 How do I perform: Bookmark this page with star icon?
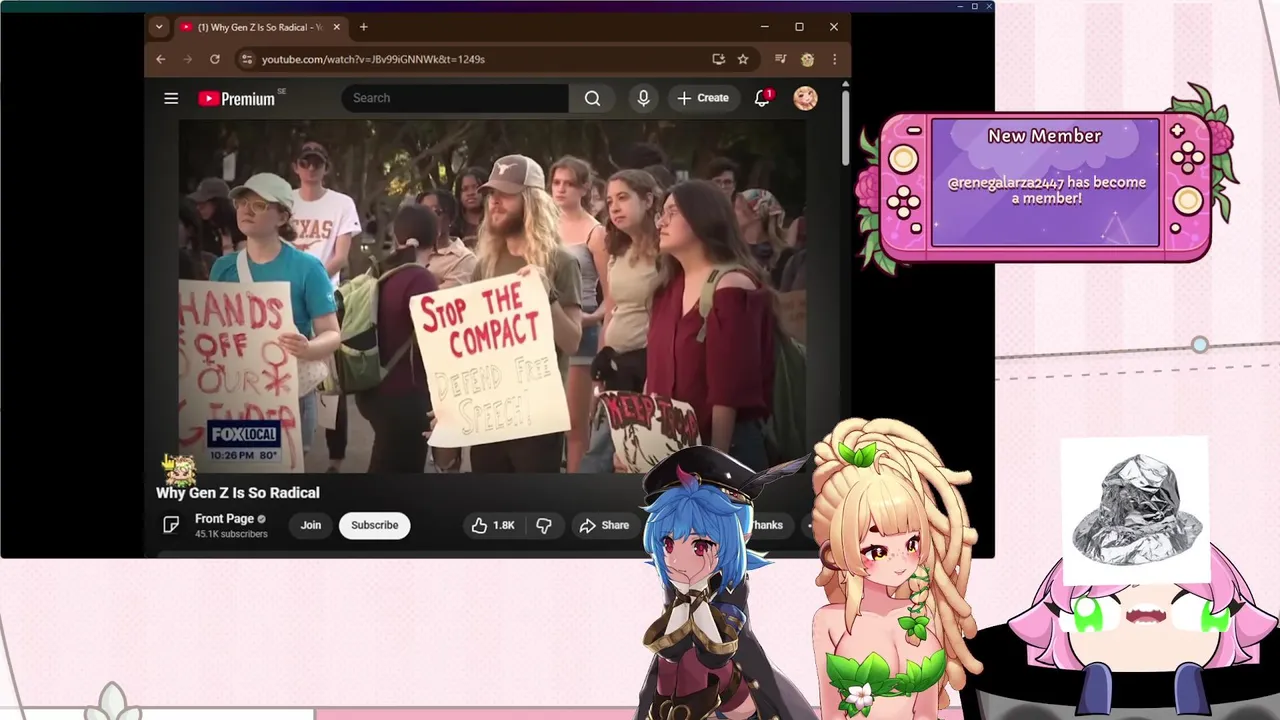click(x=743, y=59)
